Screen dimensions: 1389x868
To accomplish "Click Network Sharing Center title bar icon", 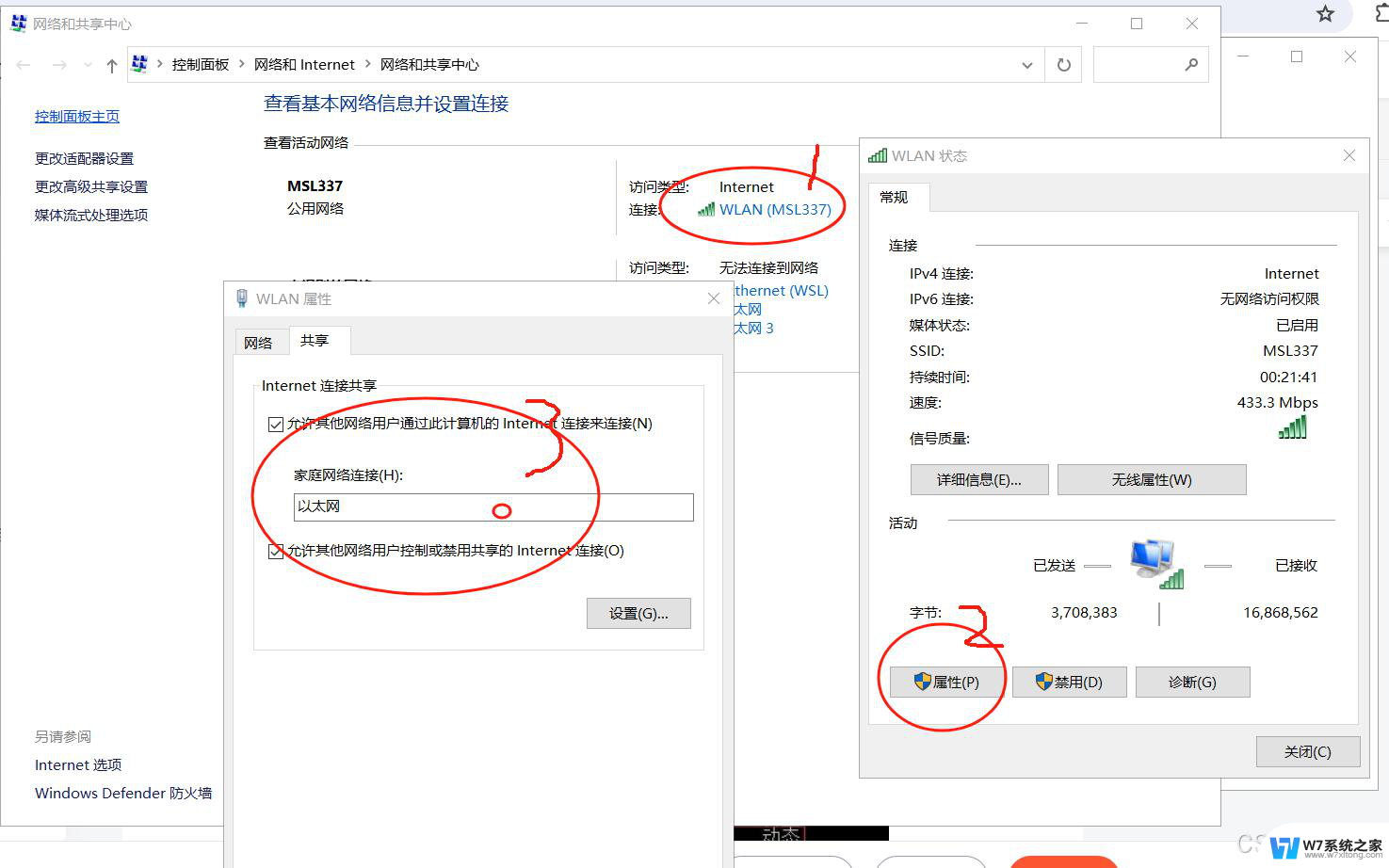I will (x=19, y=24).
